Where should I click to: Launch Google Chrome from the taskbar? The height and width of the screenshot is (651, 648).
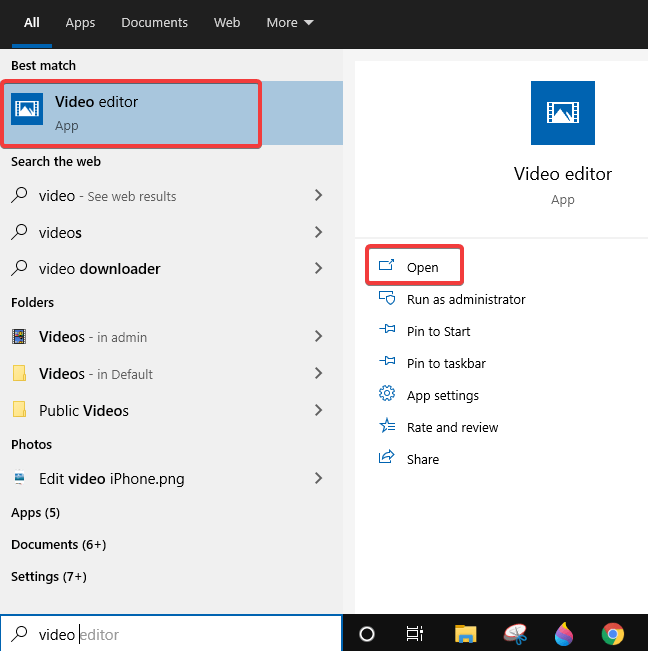click(613, 634)
